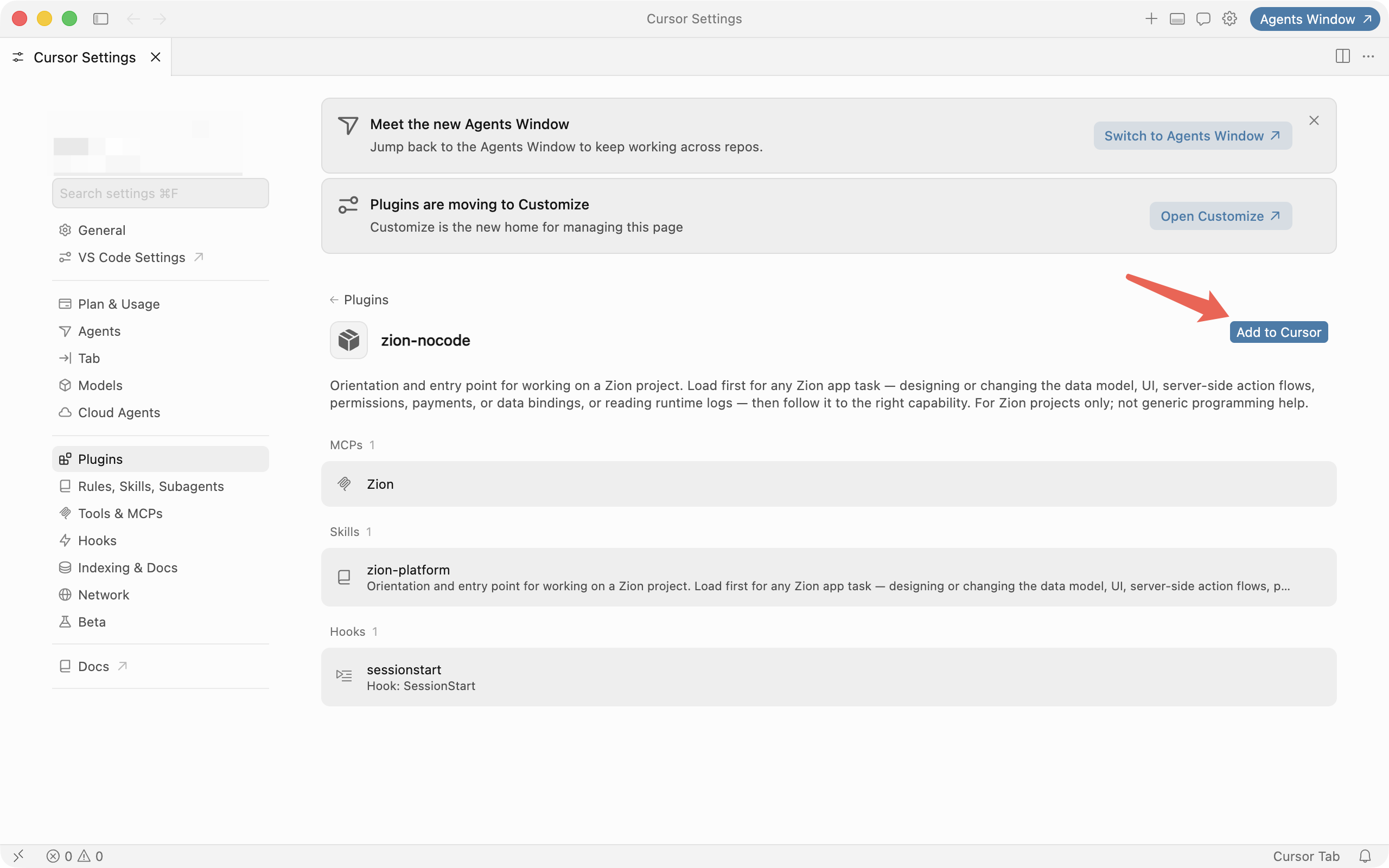Toggle the bottom panel layout icon
1389x868 pixels.
(1177, 19)
